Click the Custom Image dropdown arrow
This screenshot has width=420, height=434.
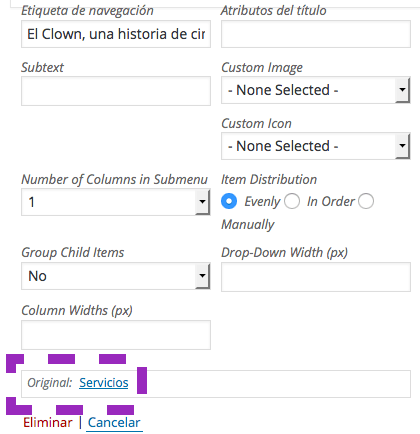(402, 90)
